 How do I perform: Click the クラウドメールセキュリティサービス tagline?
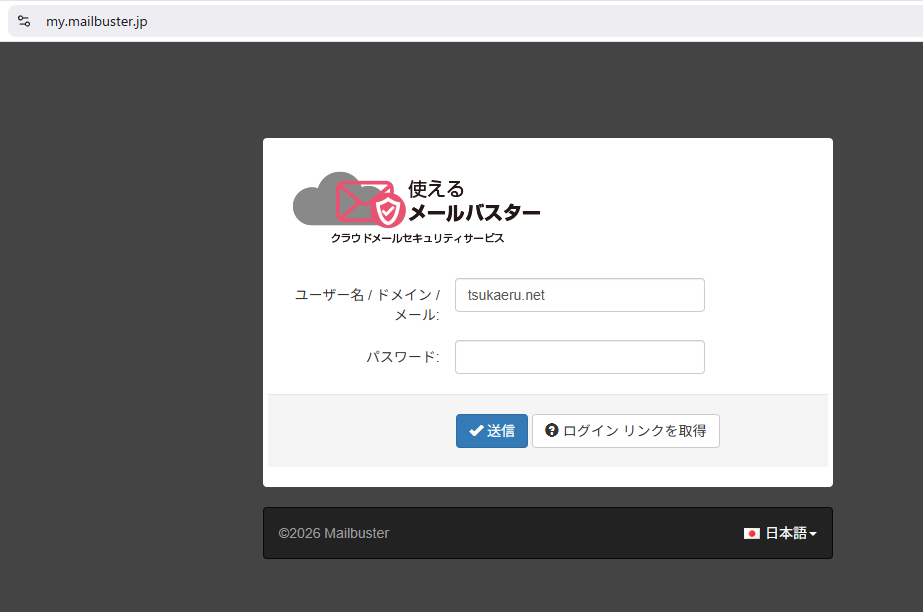pos(417,238)
